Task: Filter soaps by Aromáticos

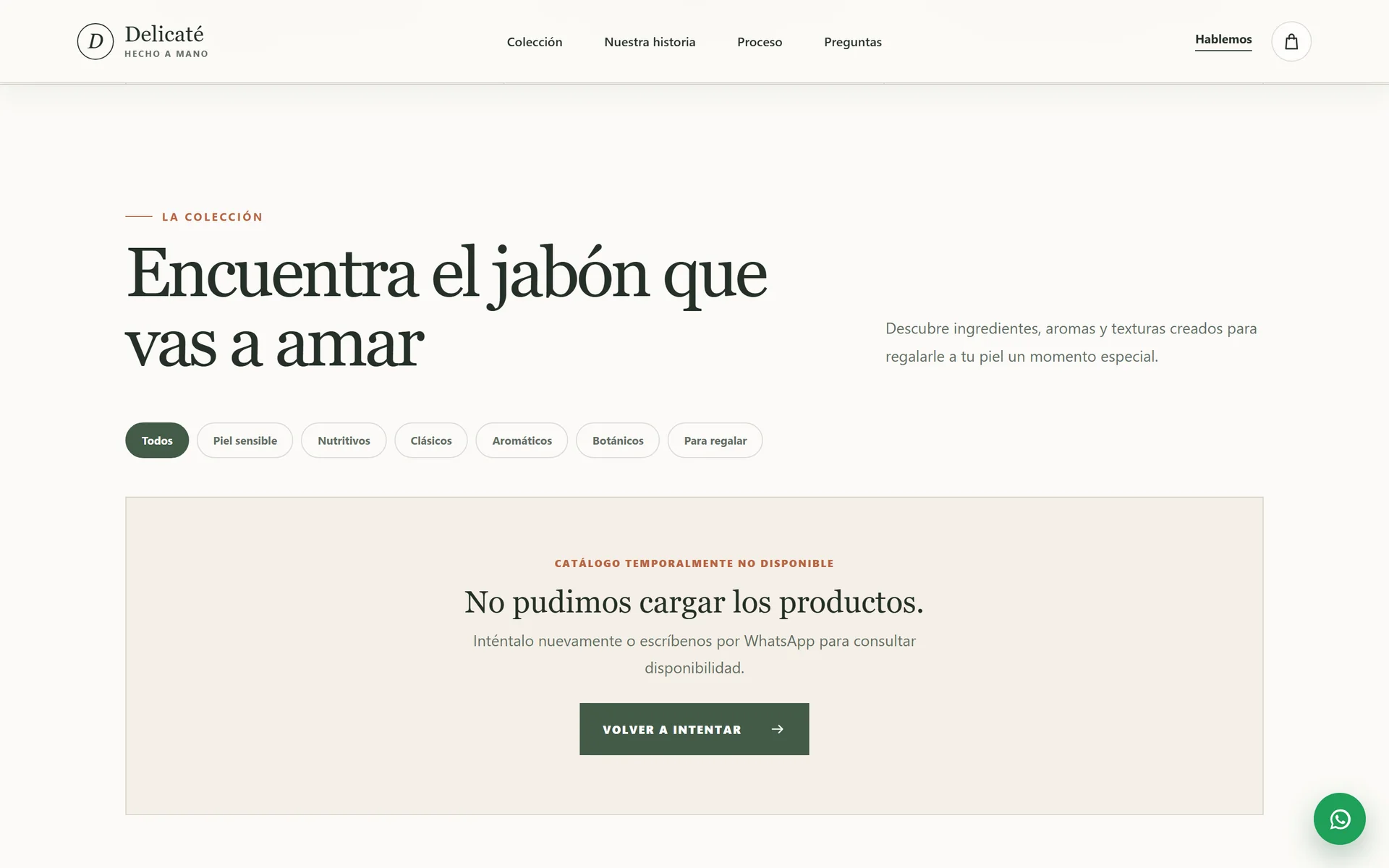Action: tap(522, 441)
